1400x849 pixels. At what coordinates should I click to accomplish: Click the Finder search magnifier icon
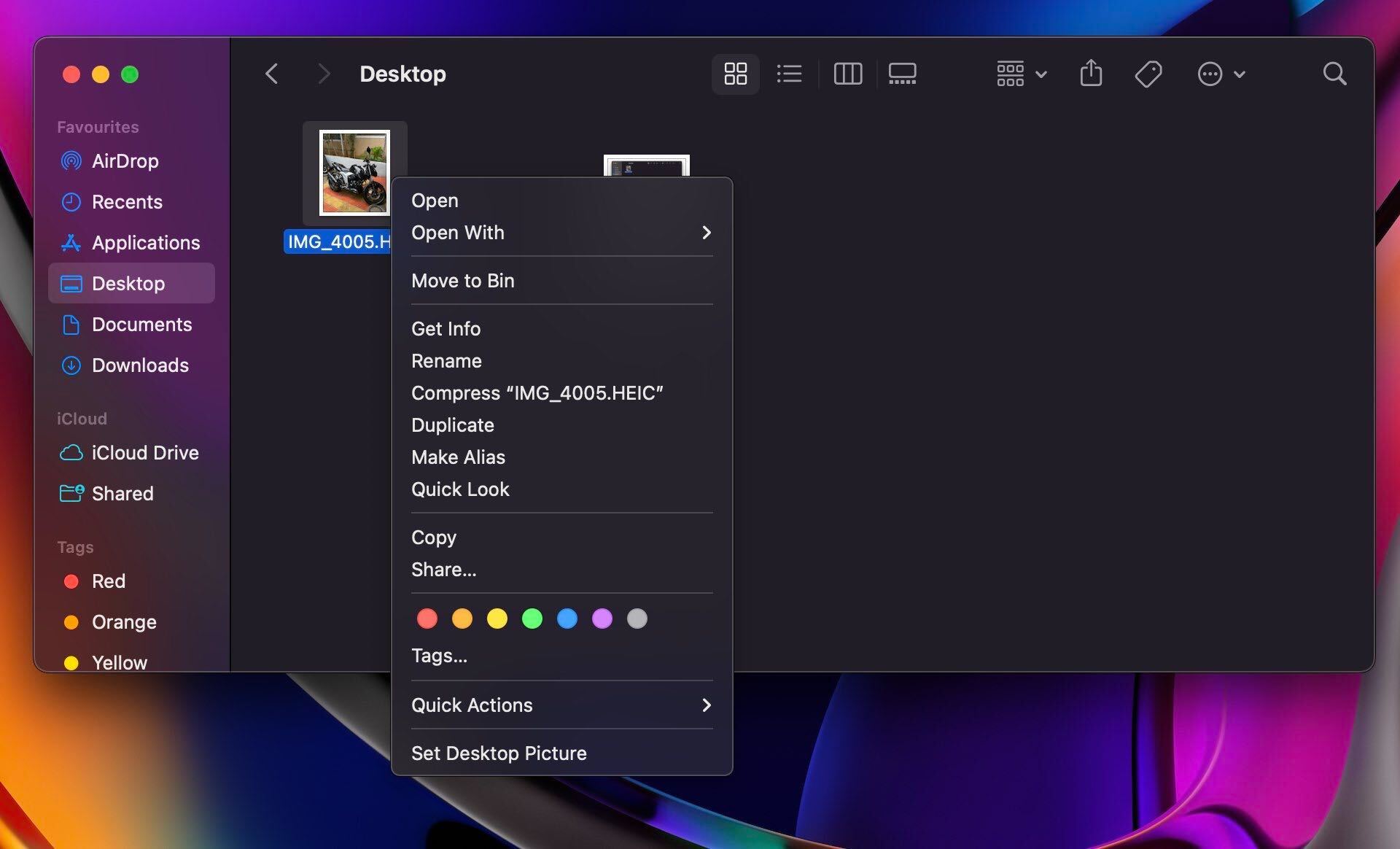pos(1334,74)
